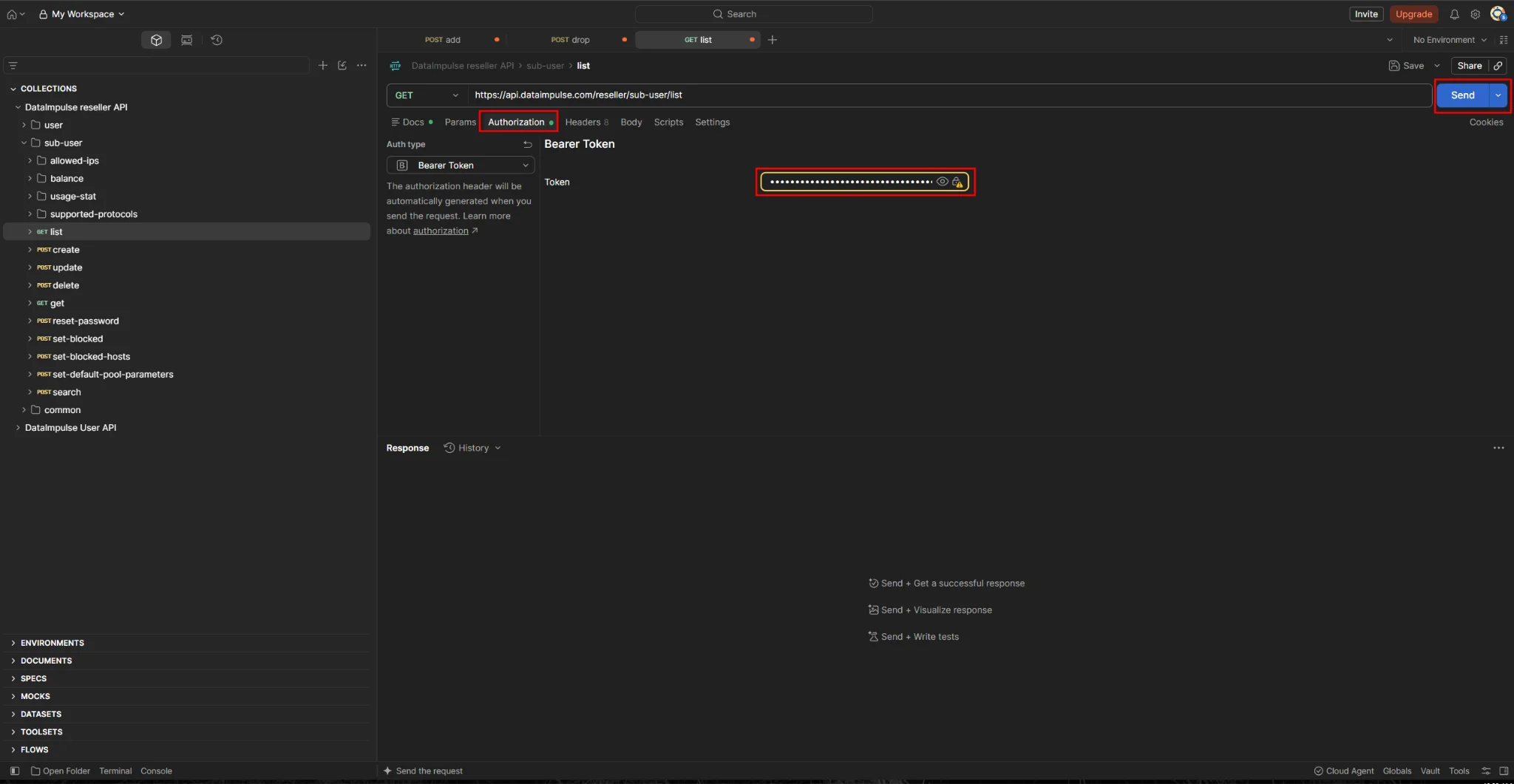Revert auth type with the undo arrow icon
Viewport: 1514px width, 784px height.
click(527, 144)
